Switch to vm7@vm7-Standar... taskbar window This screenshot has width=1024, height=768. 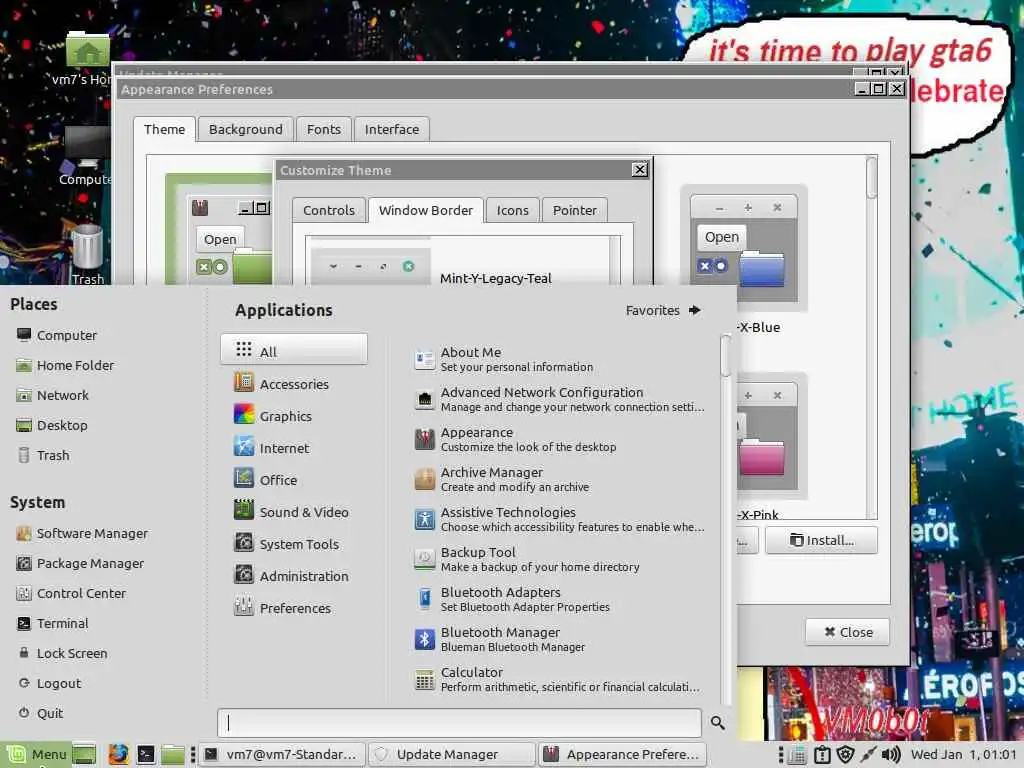coord(281,754)
